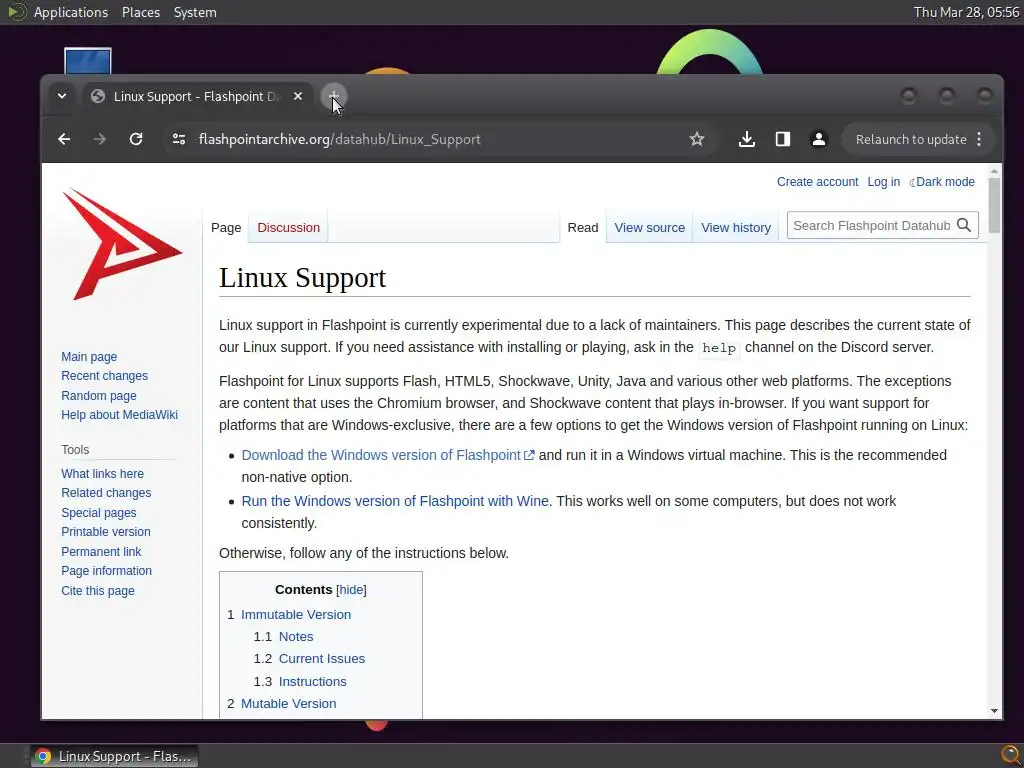Toggle Dark mode on the wiki
Screen dimensions: 1024x768
point(942,182)
